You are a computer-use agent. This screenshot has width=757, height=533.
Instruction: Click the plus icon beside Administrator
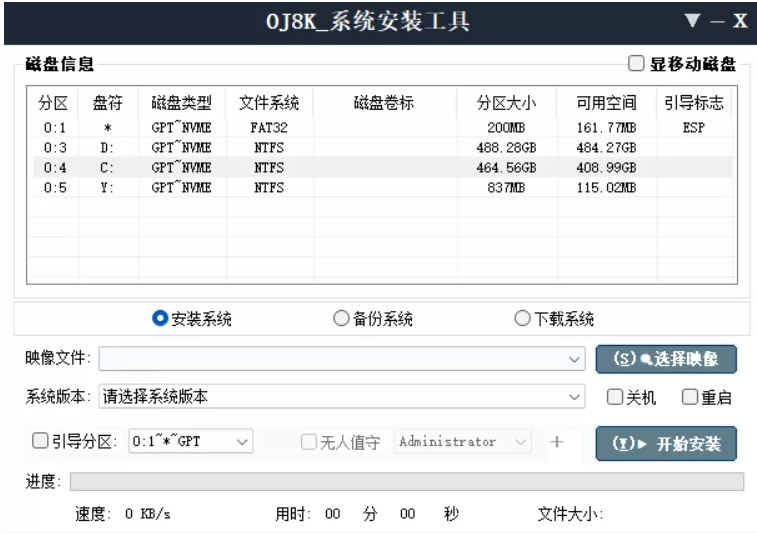click(x=557, y=442)
